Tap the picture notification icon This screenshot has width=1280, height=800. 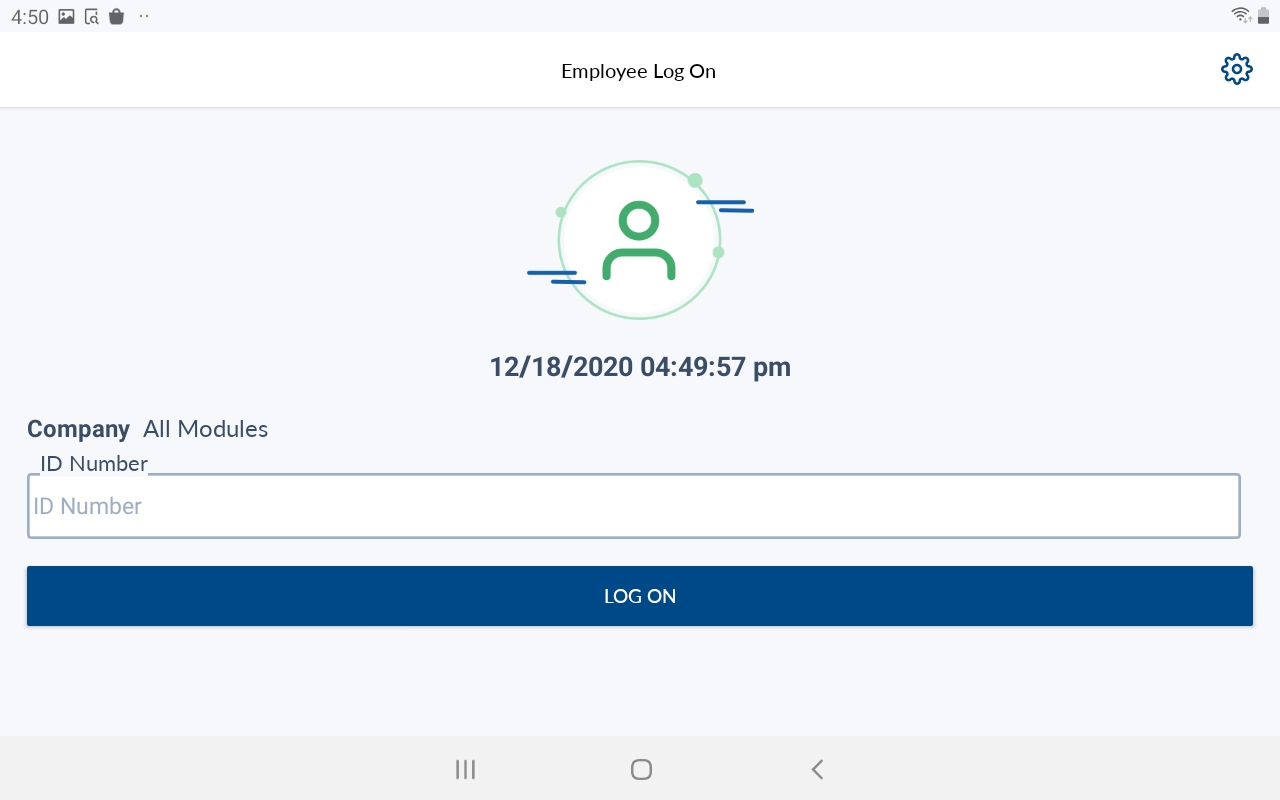click(x=67, y=16)
